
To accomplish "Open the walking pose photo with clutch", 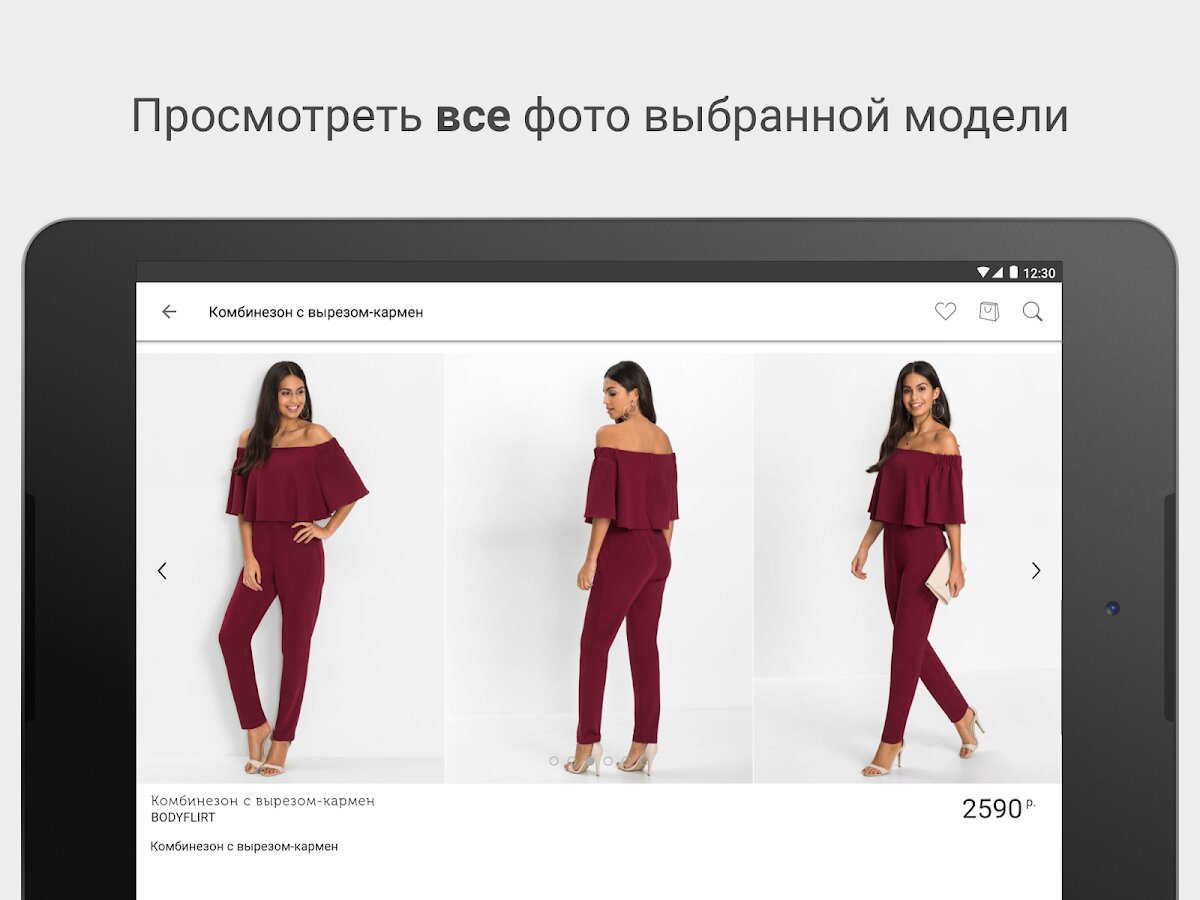I will coord(907,568).
